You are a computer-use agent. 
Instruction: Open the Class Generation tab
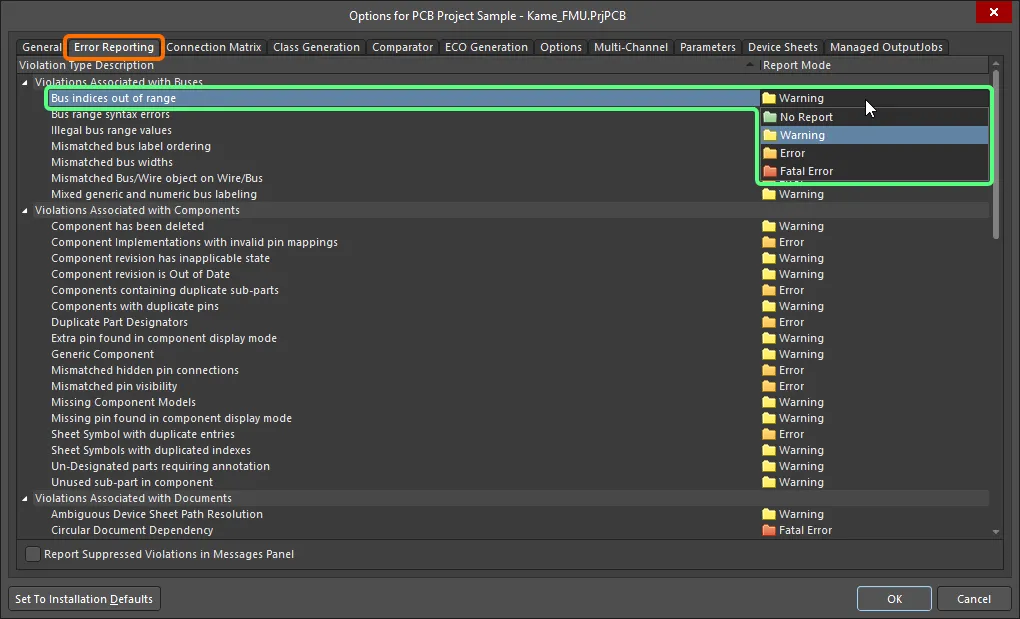tap(316, 47)
